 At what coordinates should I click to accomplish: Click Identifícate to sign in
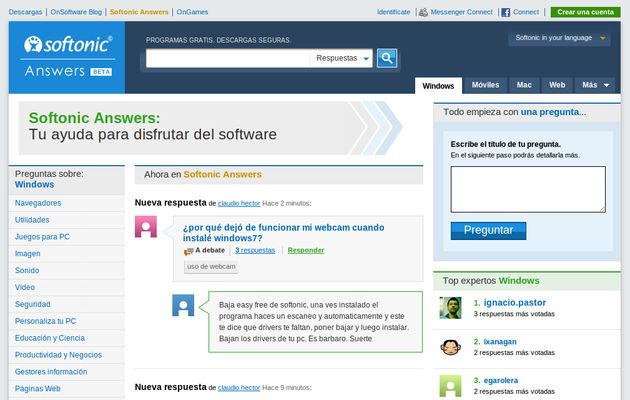tap(393, 12)
